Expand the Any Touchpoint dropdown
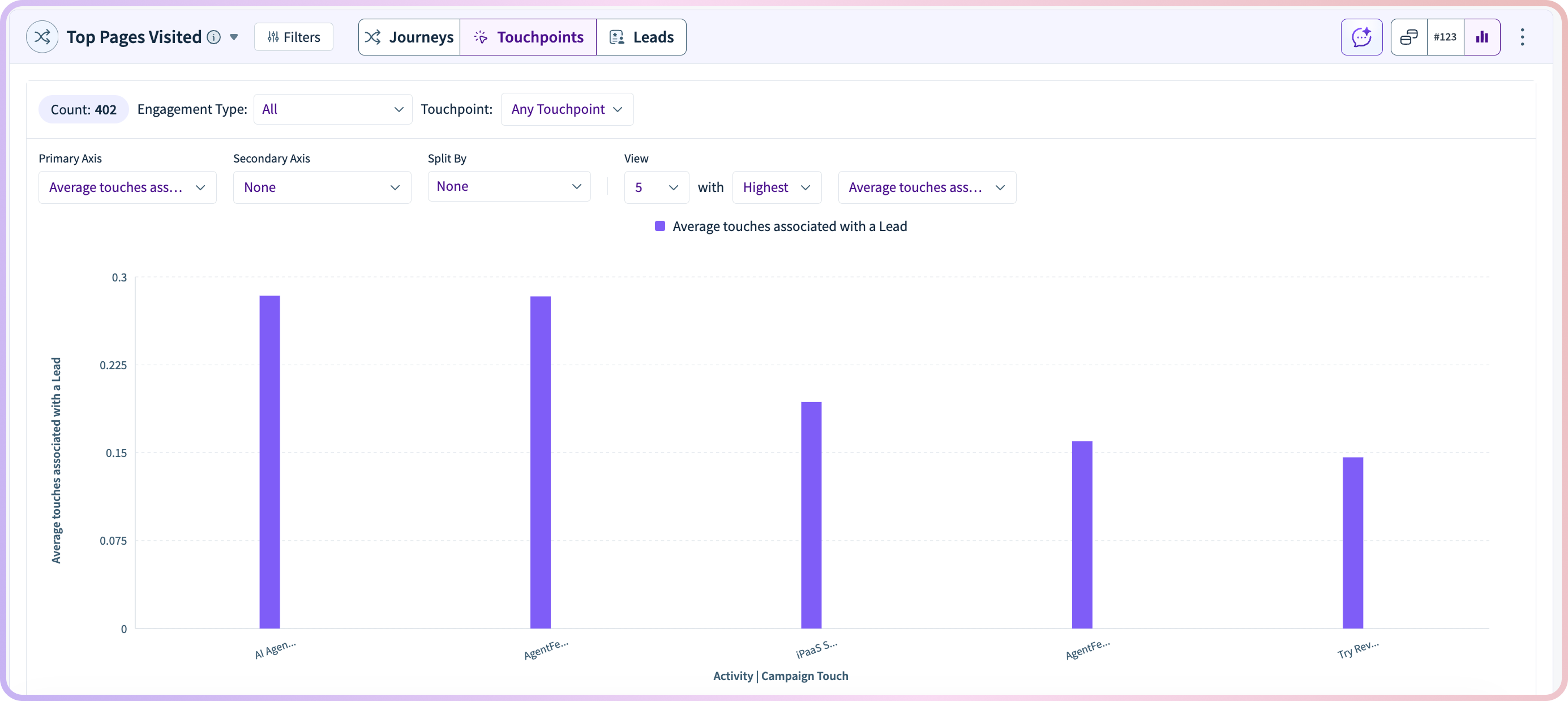1568x701 pixels. click(567, 110)
